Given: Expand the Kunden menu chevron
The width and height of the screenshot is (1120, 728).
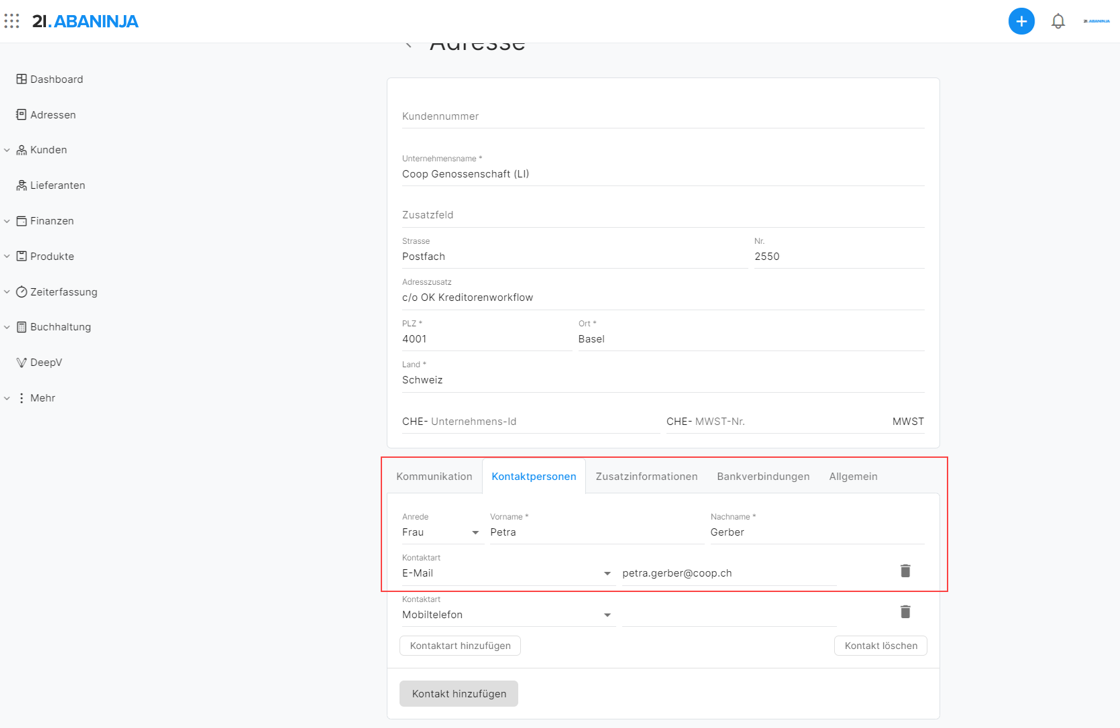Looking at the screenshot, I should click(7, 150).
